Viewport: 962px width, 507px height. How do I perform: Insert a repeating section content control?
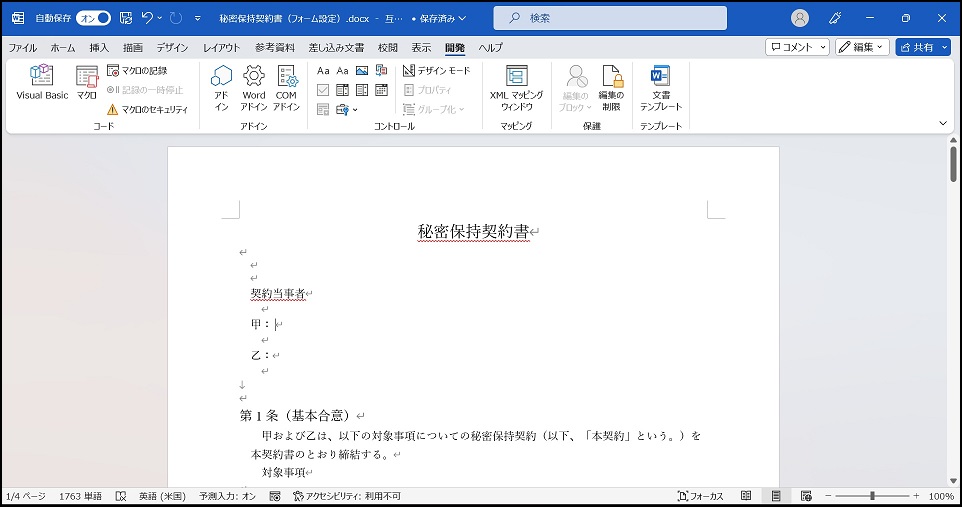click(x=323, y=109)
